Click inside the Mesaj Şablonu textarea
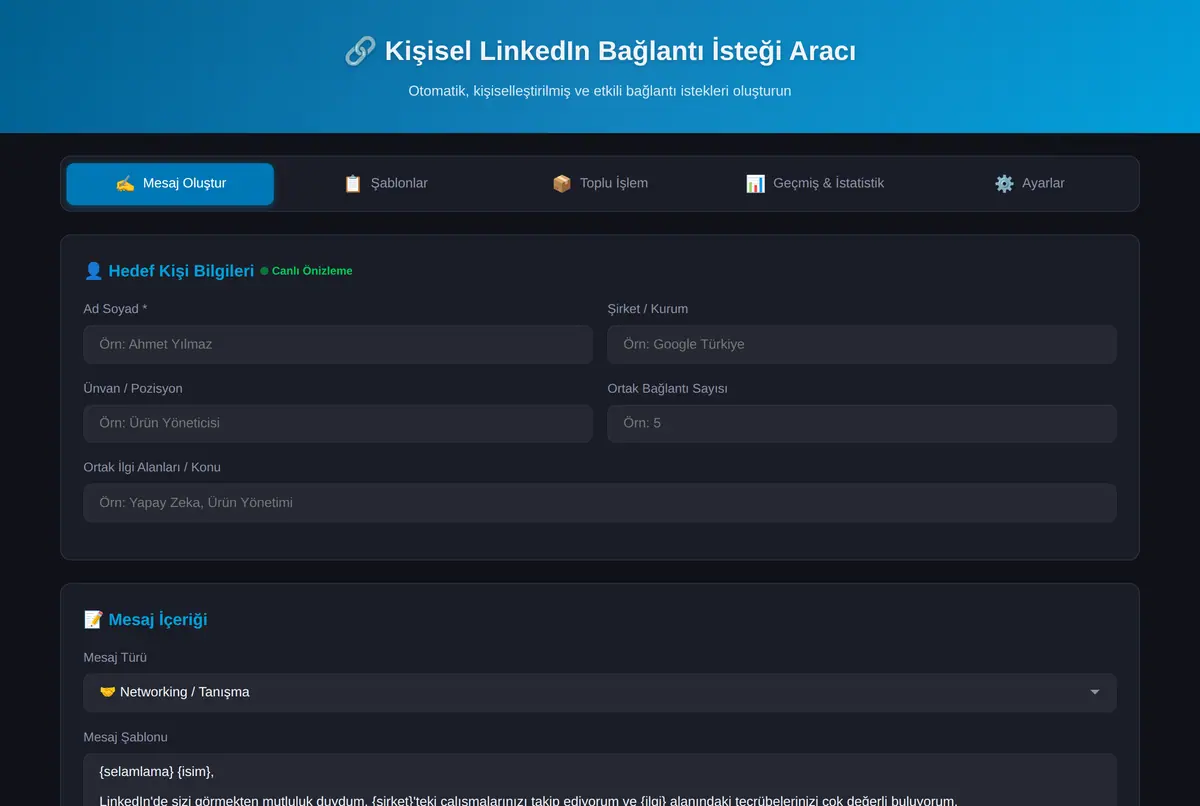This screenshot has height=806, width=1200. click(600, 780)
